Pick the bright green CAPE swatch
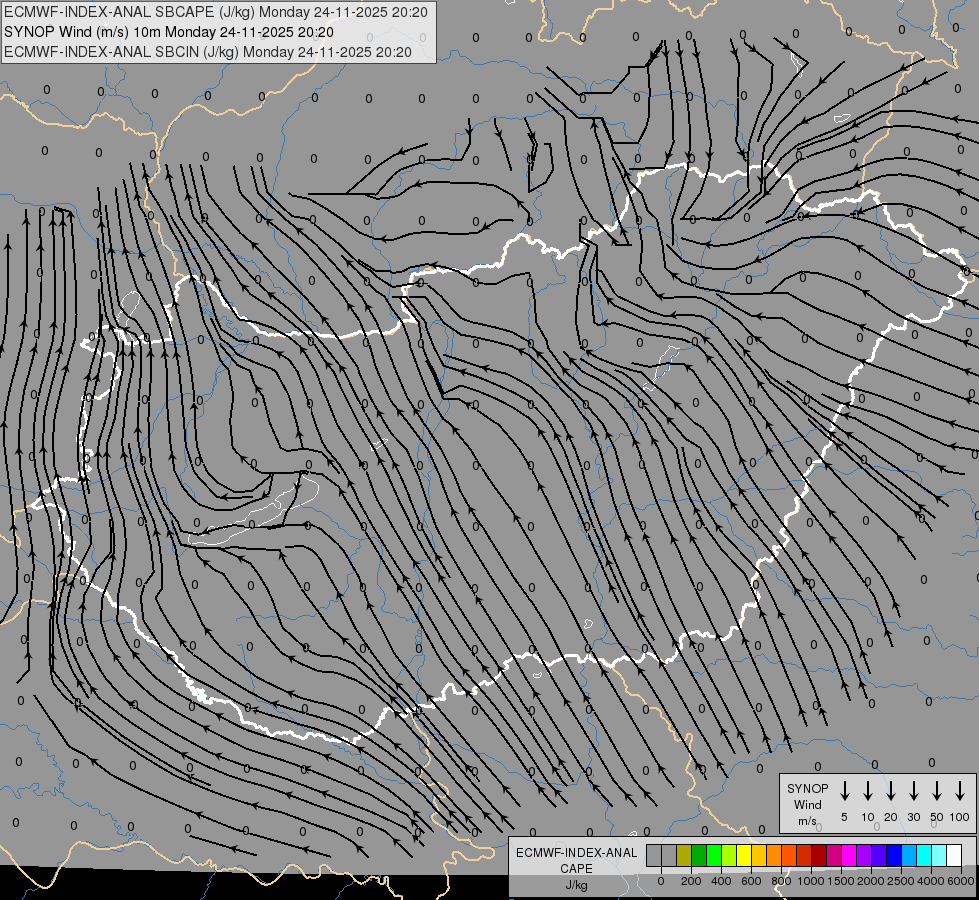This screenshot has width=979, height=900. (x=714, y=855)
